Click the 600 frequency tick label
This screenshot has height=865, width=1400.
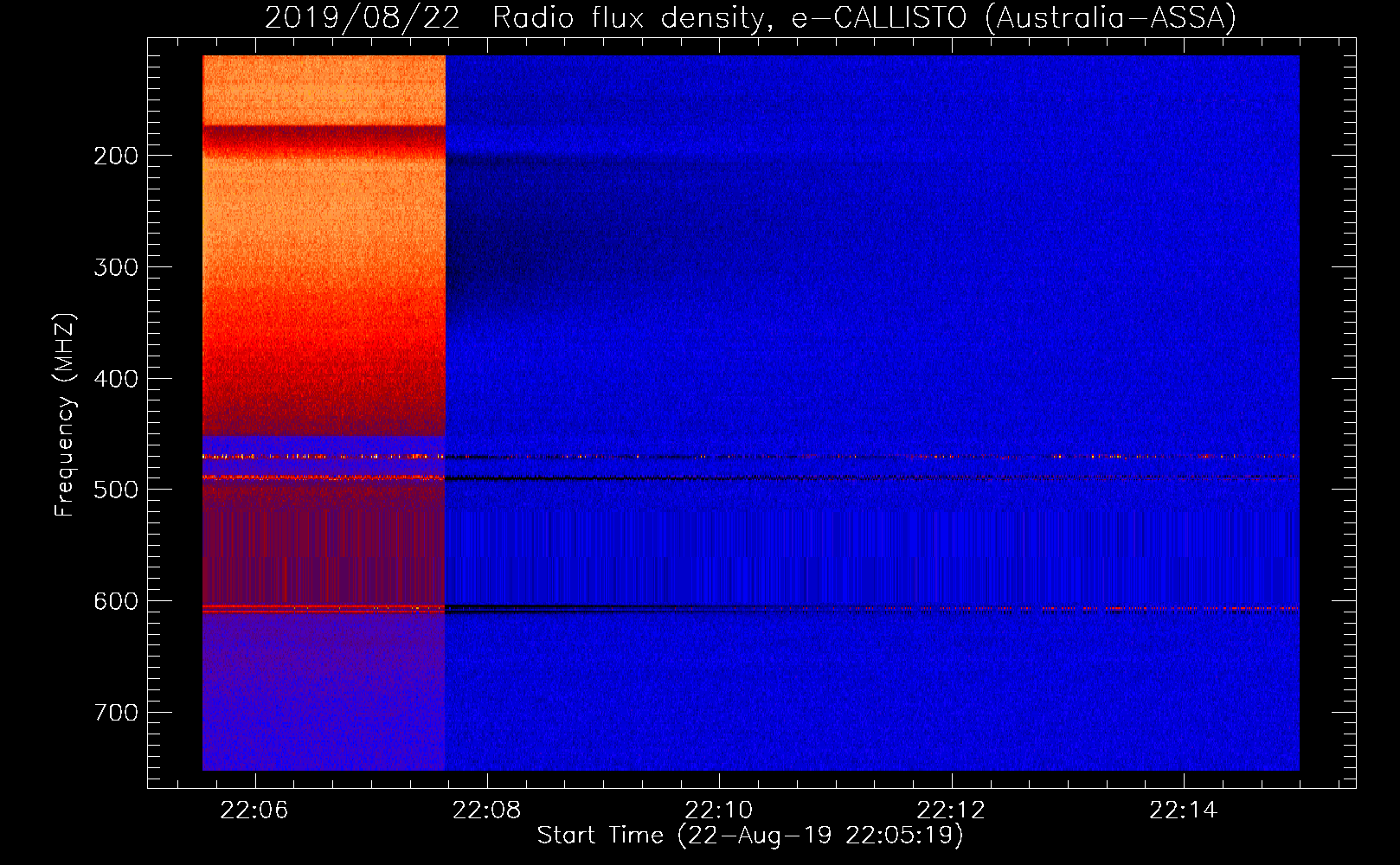[116, 601]
